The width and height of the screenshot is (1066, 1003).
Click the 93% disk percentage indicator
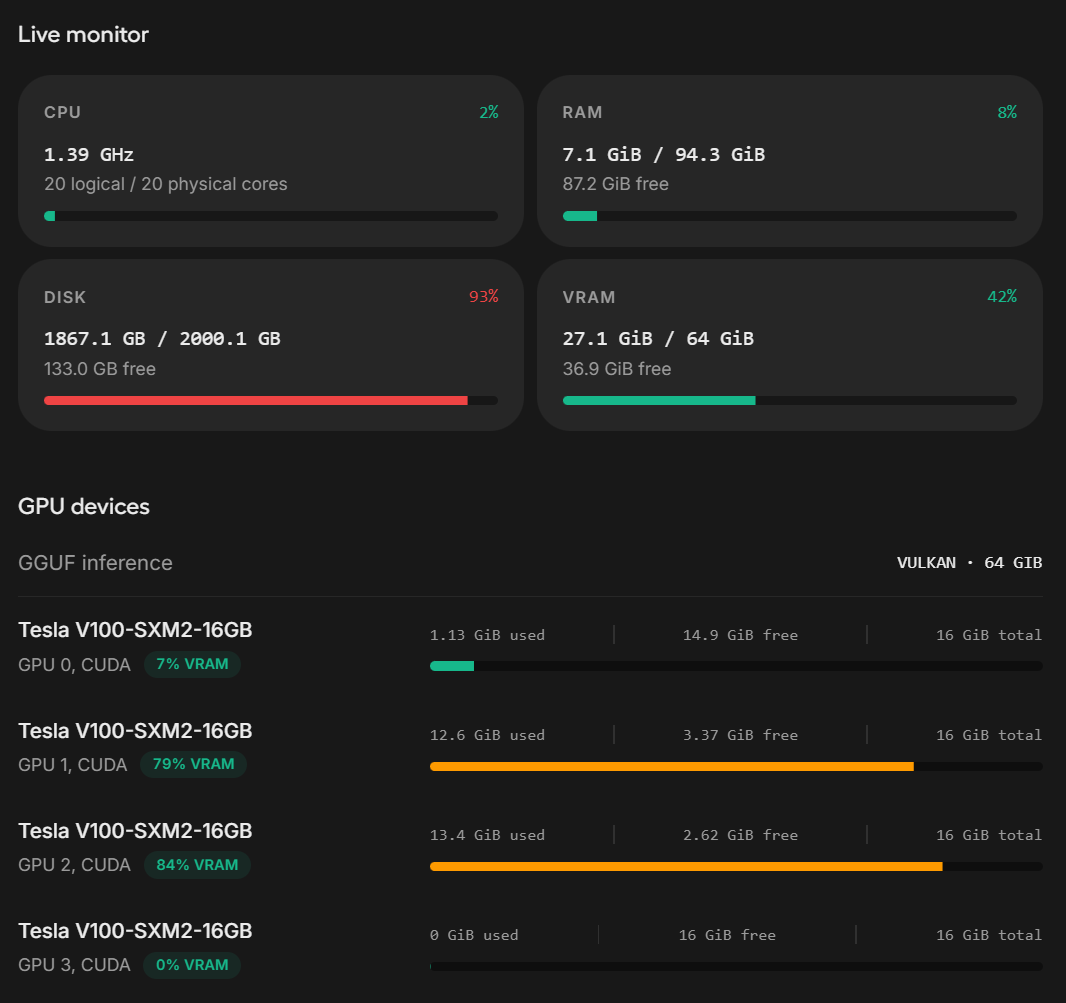[x=483, y=296]
